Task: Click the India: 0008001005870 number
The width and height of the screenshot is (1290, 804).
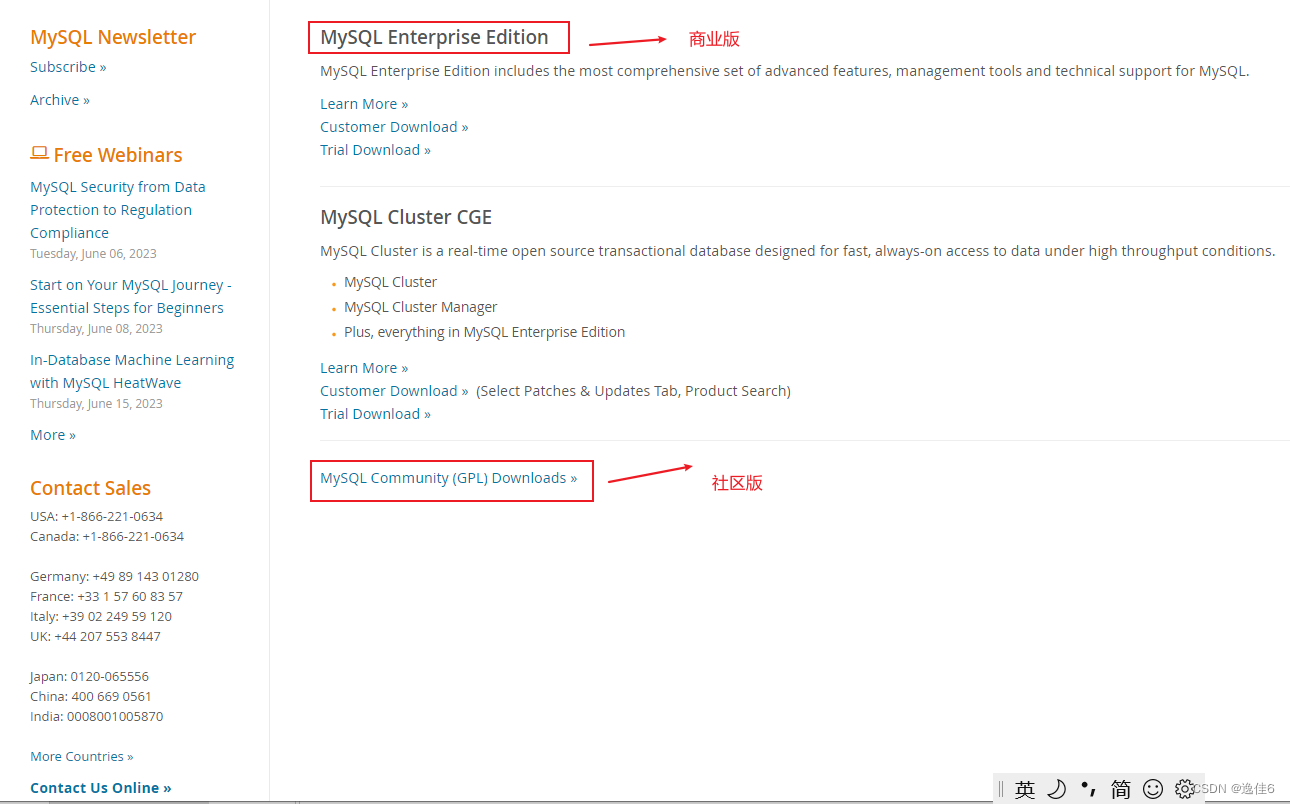Action: (96, 717)
